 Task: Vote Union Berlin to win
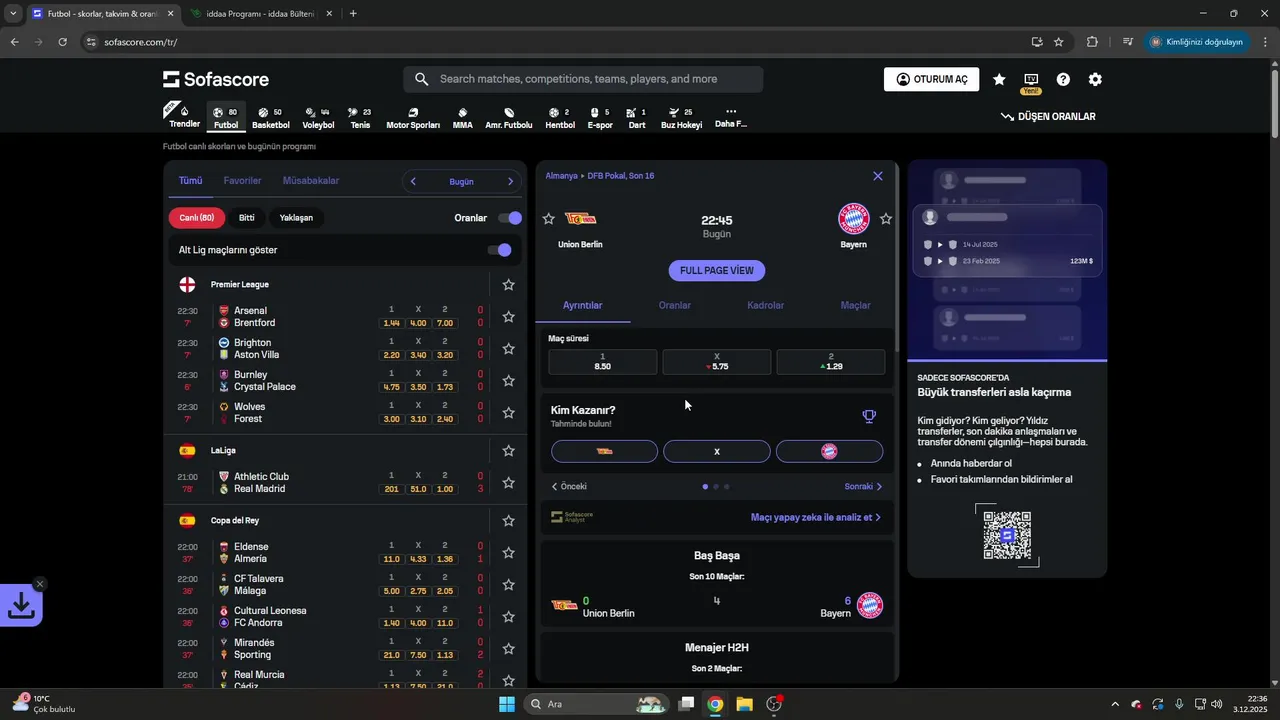[604, 451]
